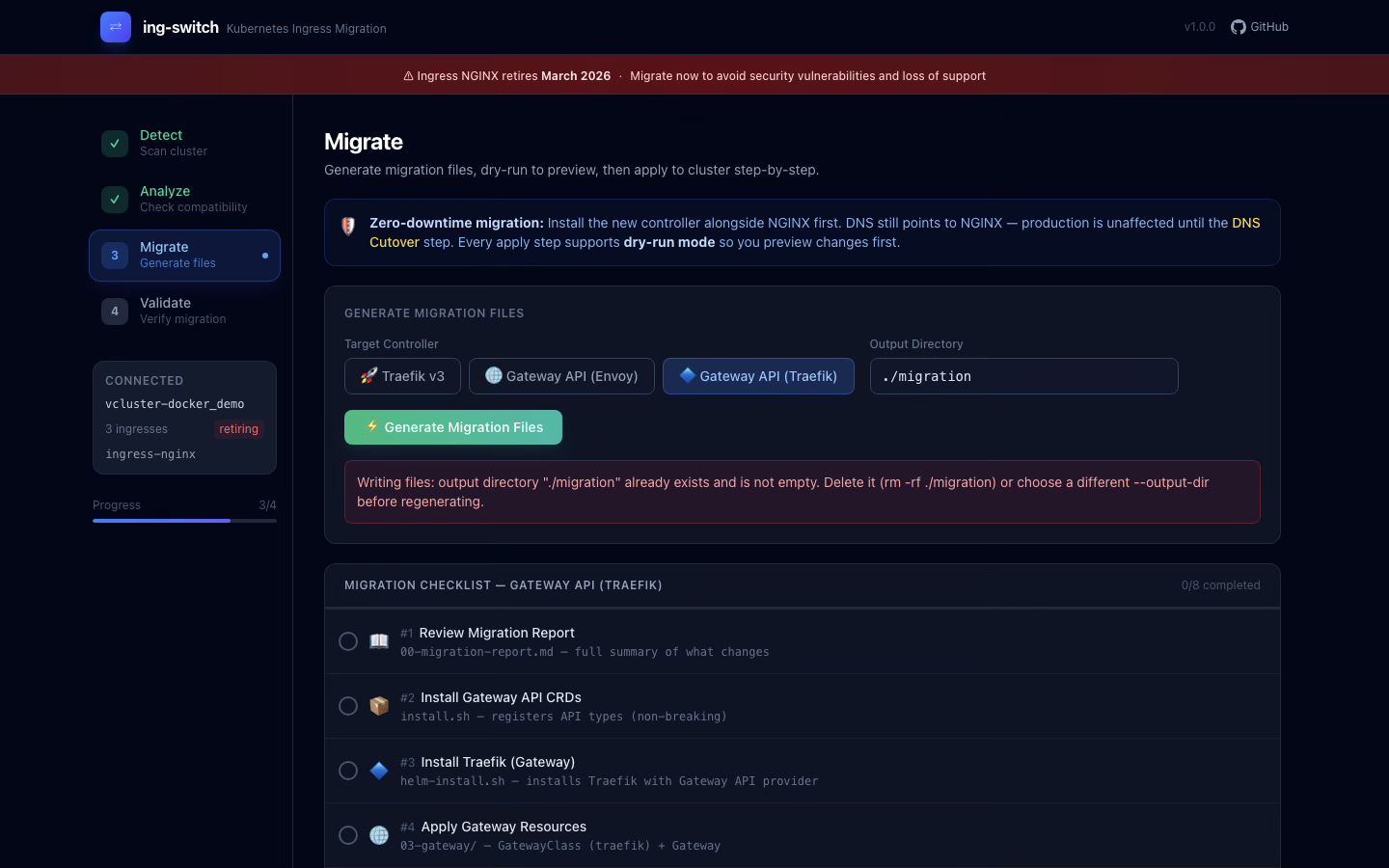Select Gateway API (Traefik) target controller
Image resolution: width=1389 pixels, height=868 pixels.
coord(758,376)
